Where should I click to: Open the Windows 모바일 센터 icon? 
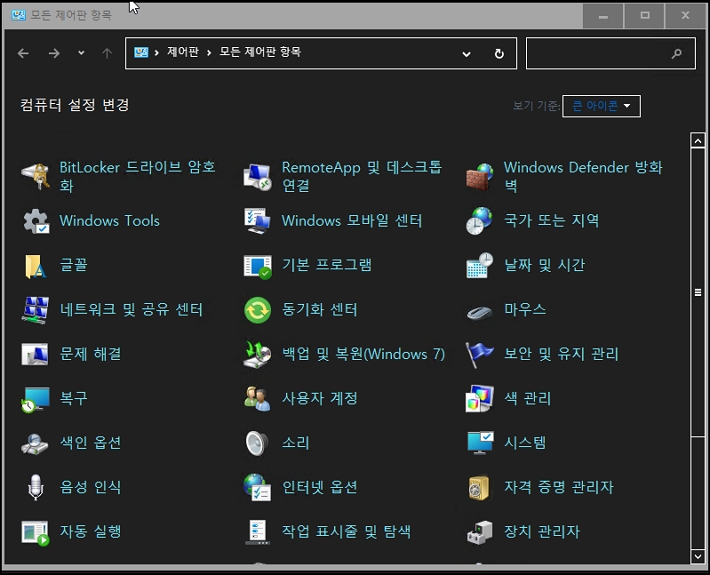point(258,221)
